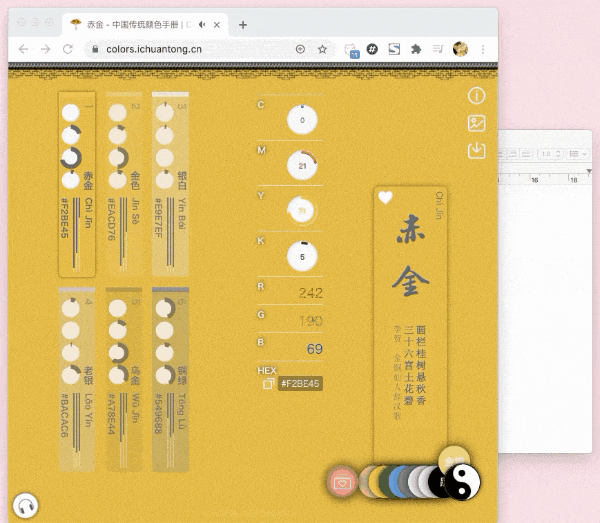Copy HEX value with the copy icon
The height and width of the screenshot is (523, 600).
[x=268, y=383]
